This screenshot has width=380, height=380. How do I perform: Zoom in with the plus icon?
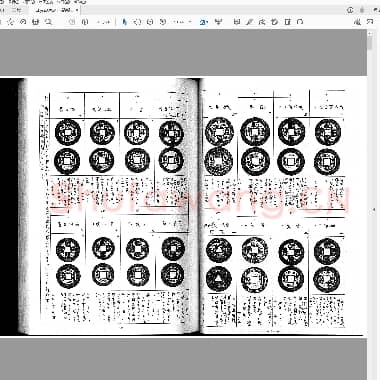163,22
